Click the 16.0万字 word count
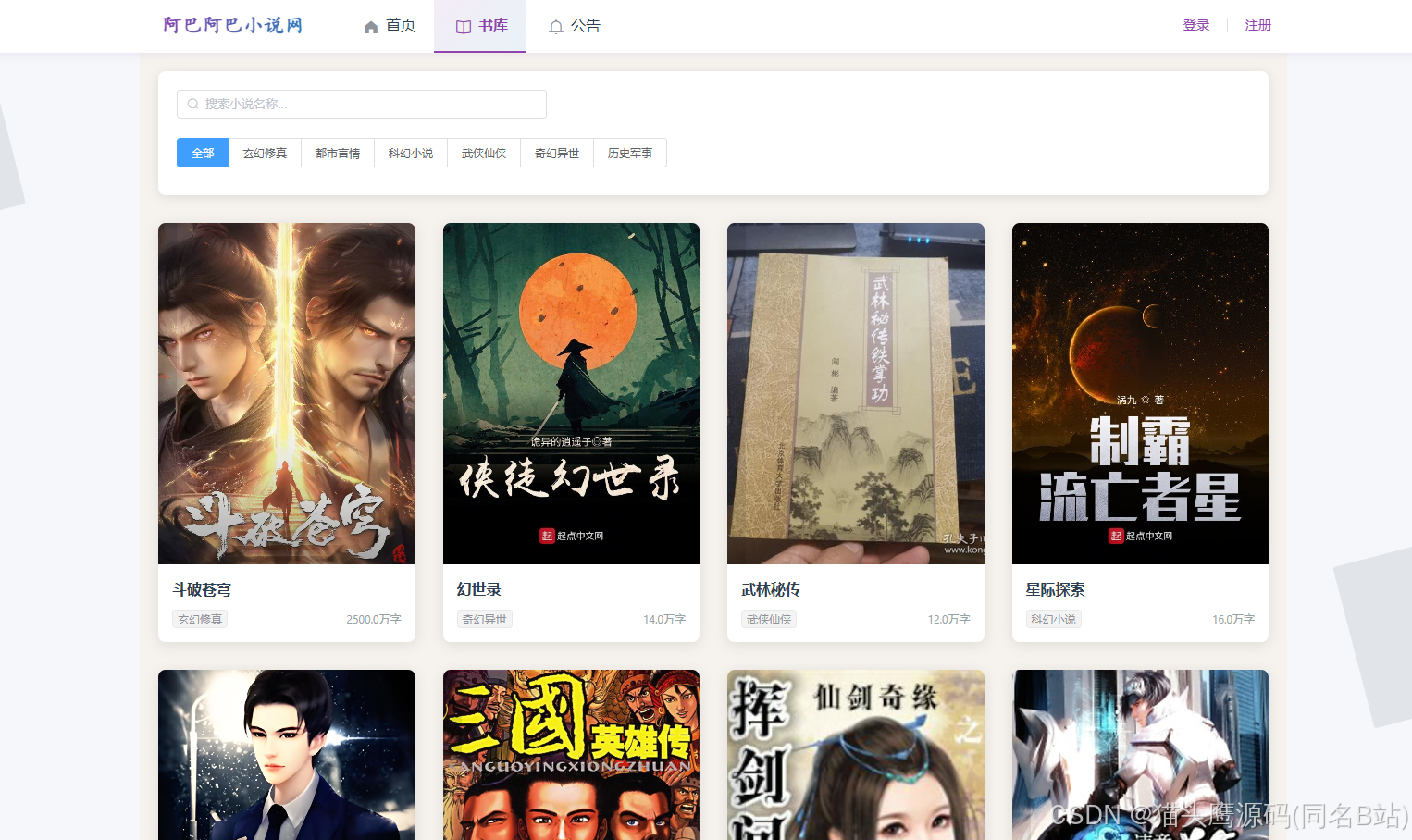Screen dimensions: 1412x840 [1233, 619]
